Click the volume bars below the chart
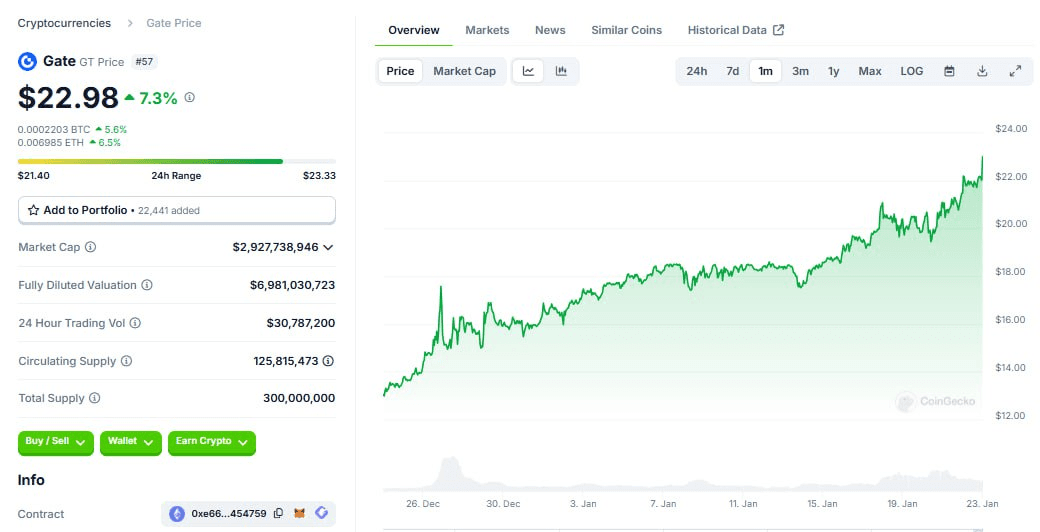 click(x=683, y=475)
